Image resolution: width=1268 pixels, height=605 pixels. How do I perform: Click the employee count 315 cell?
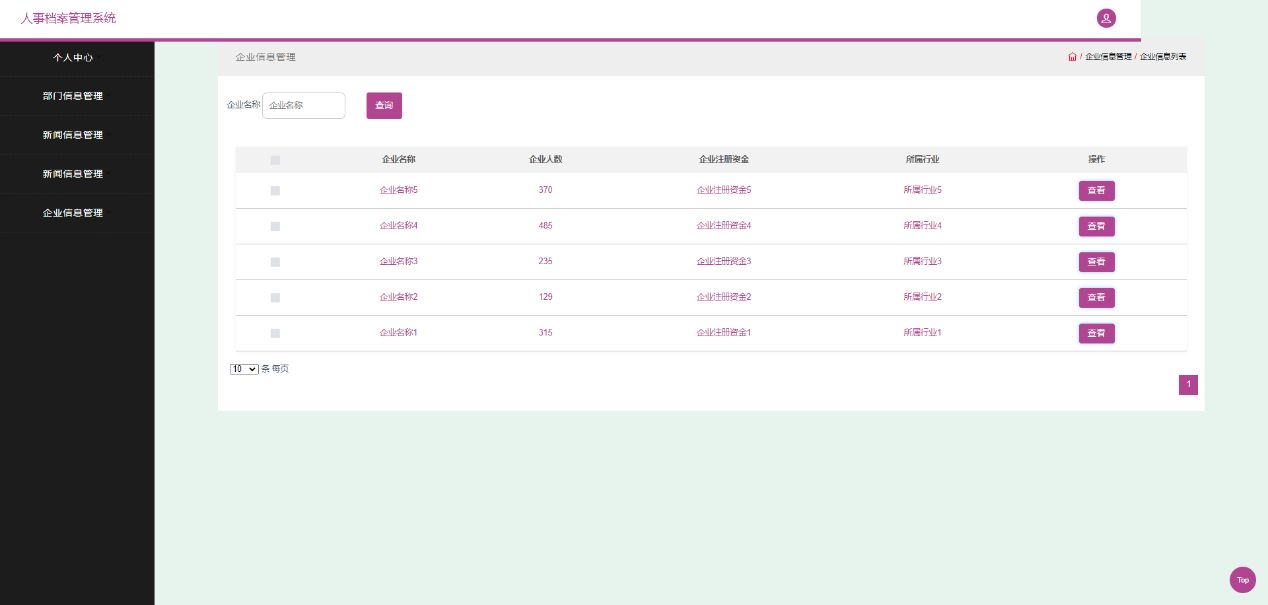click(545, 333)
